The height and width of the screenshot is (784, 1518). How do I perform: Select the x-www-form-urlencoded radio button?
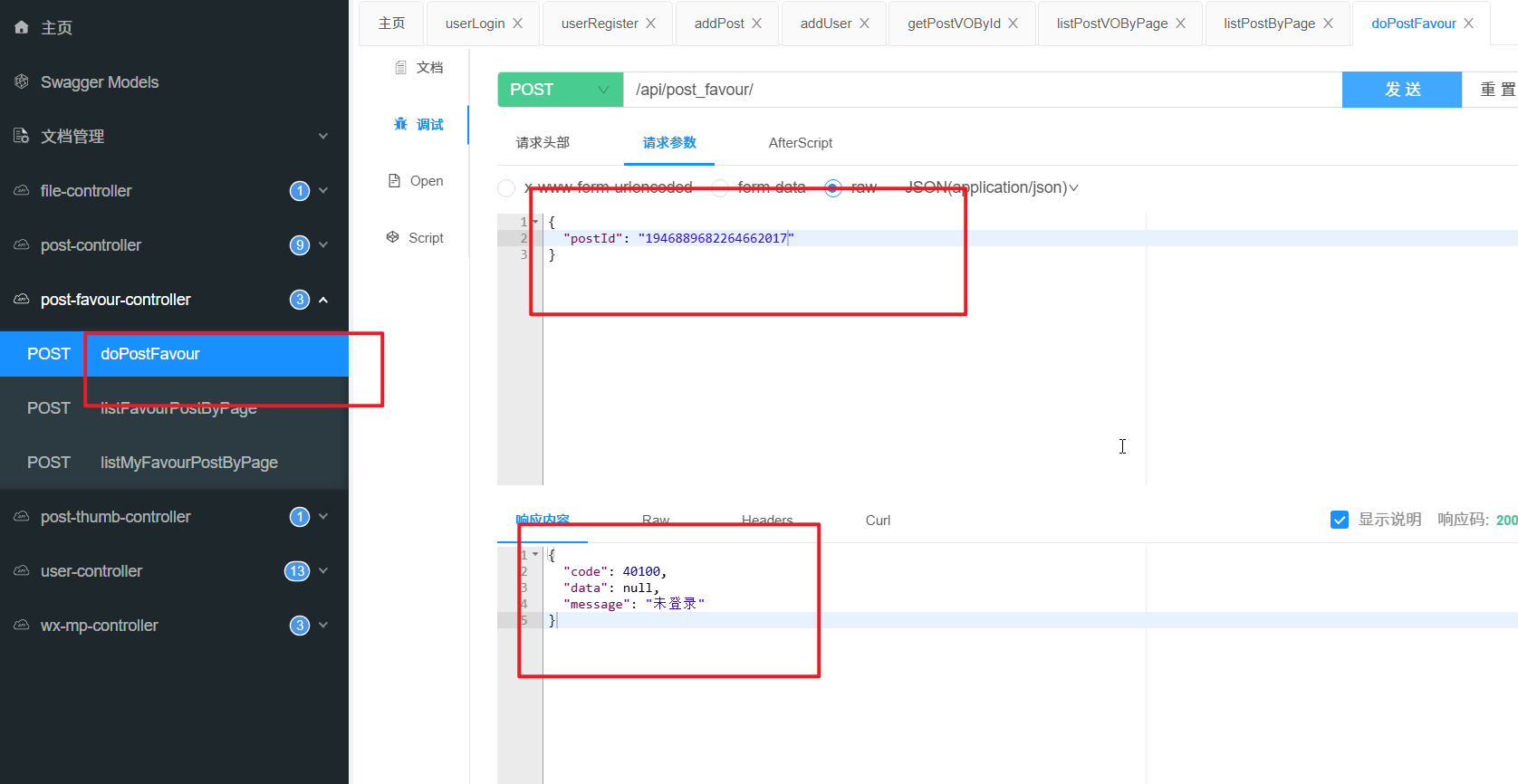point(506,187)
